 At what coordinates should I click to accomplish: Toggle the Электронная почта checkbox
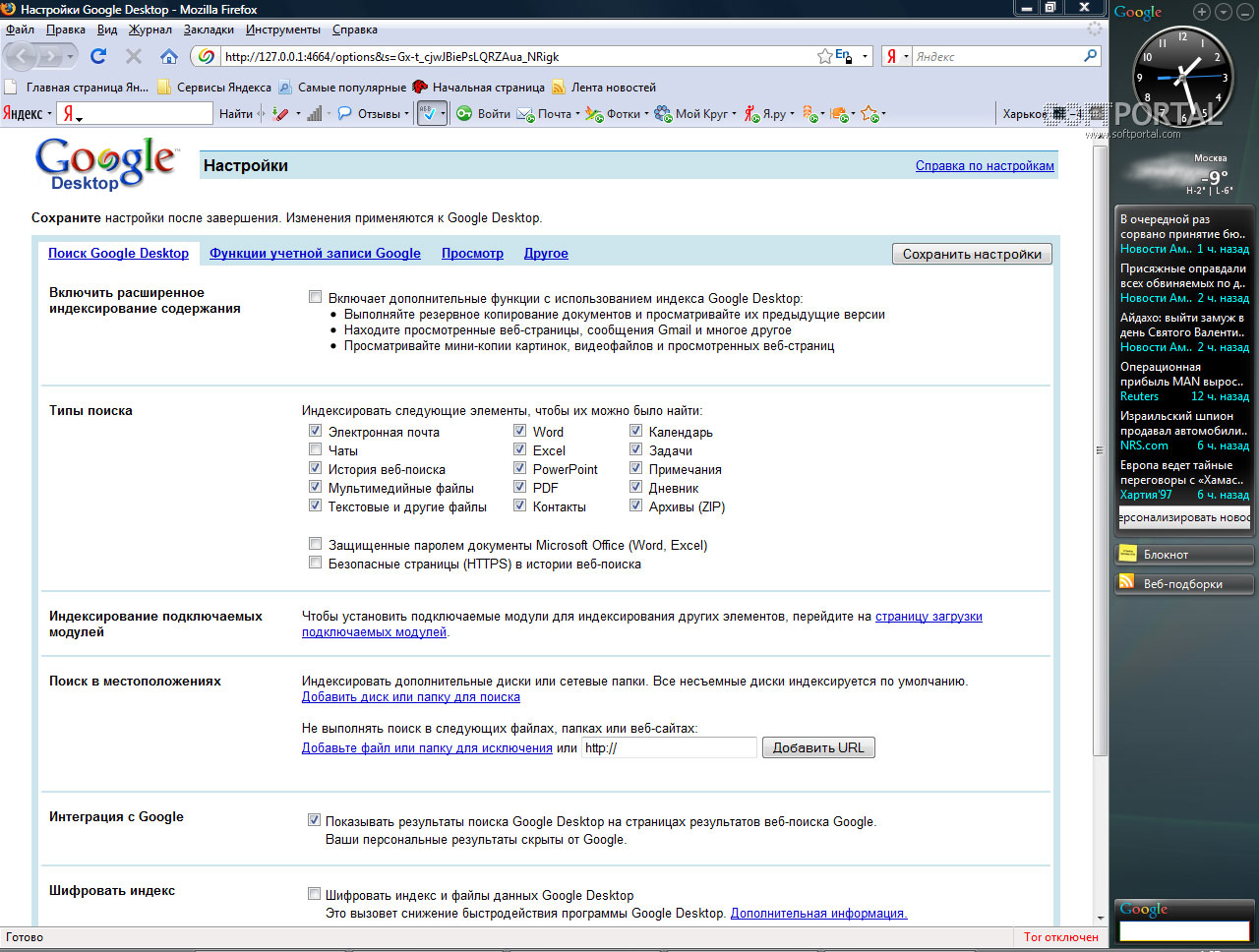point(315,431)
